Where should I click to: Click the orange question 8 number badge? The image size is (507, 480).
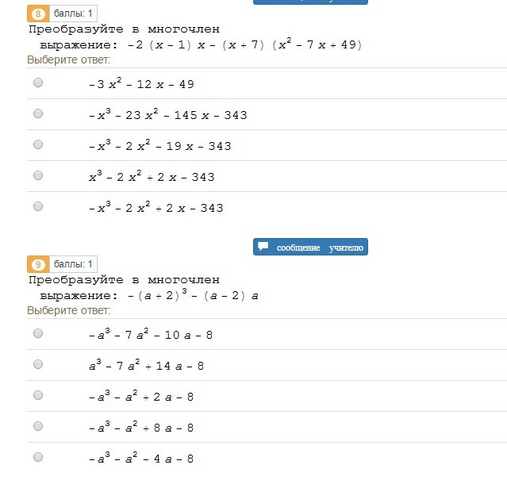coord(38,14)
